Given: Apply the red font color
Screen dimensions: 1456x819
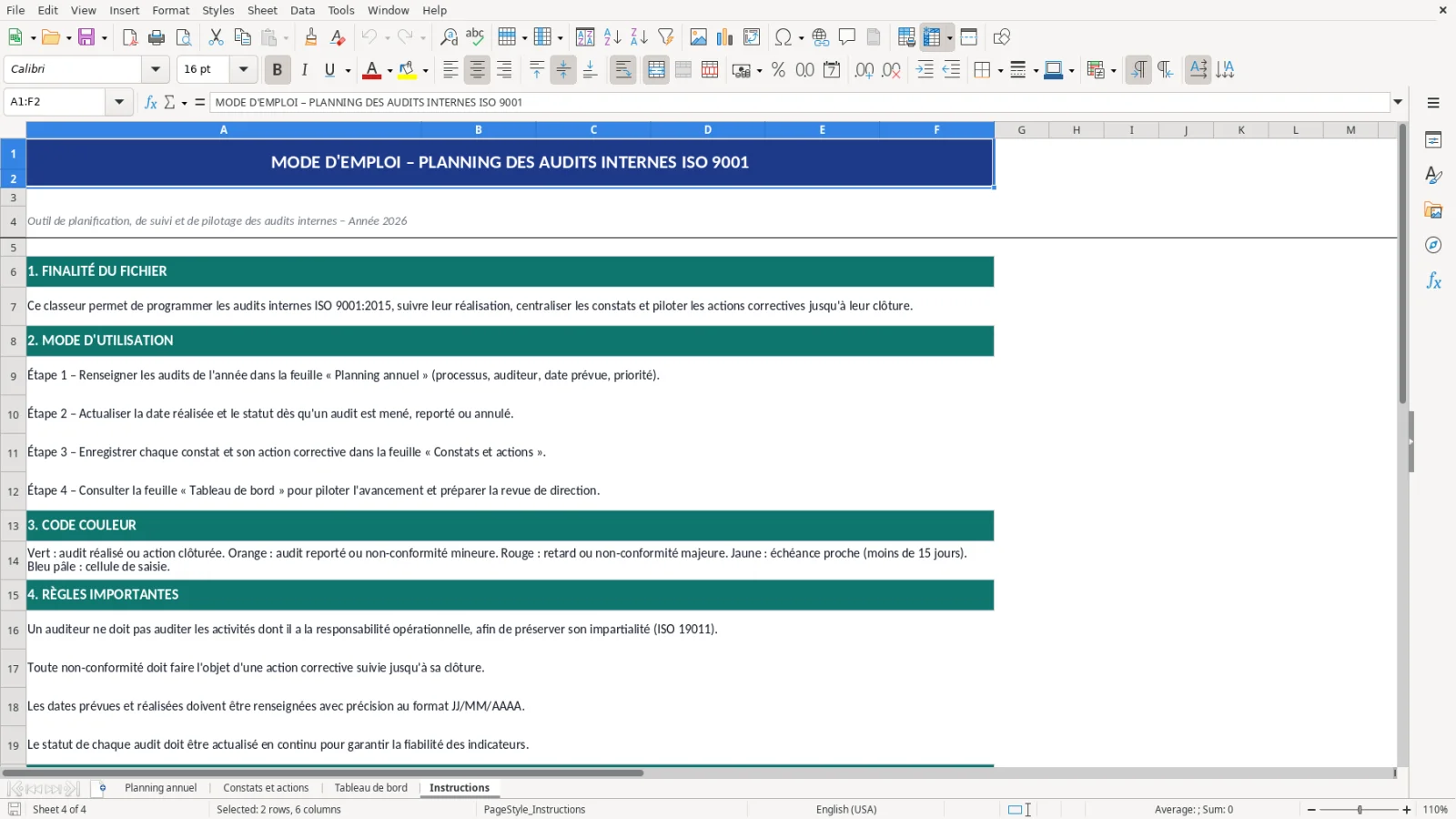Looking at the screenshot, I should tap(371, 70).
